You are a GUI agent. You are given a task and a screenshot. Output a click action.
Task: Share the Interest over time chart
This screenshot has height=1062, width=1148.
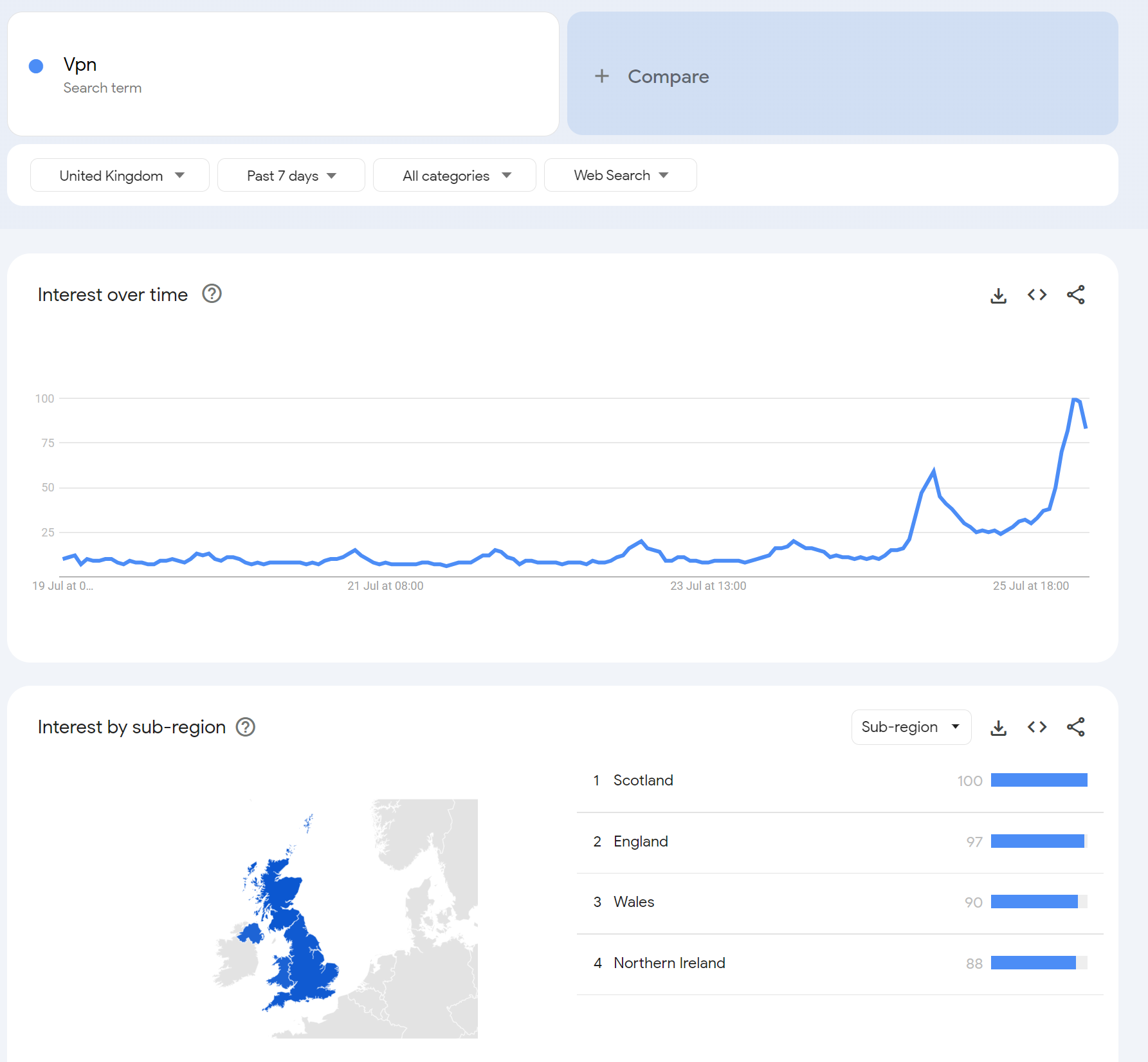pos(1076,295)
